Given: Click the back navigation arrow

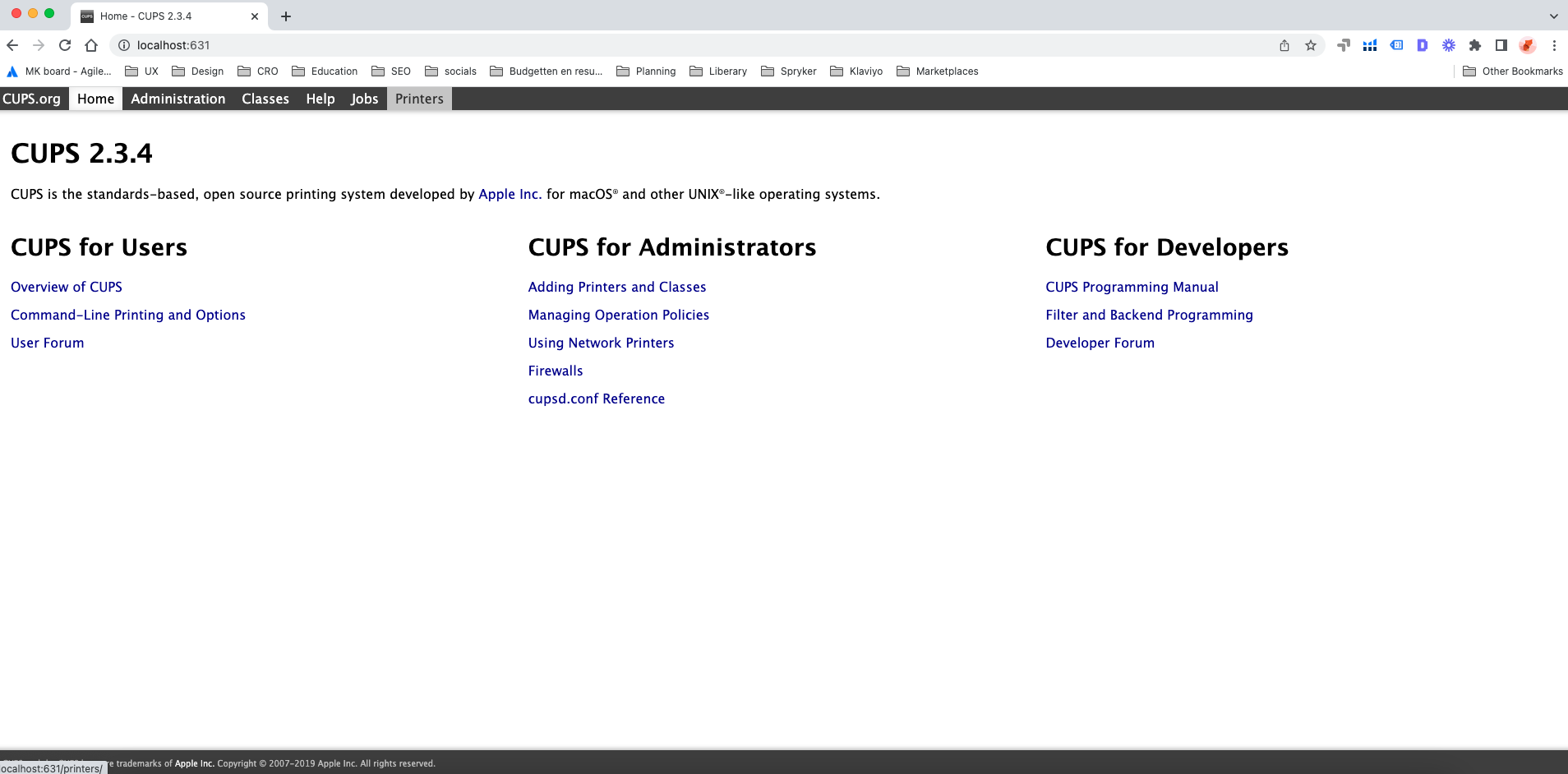Looking at the screenshot, I should 12,45.
